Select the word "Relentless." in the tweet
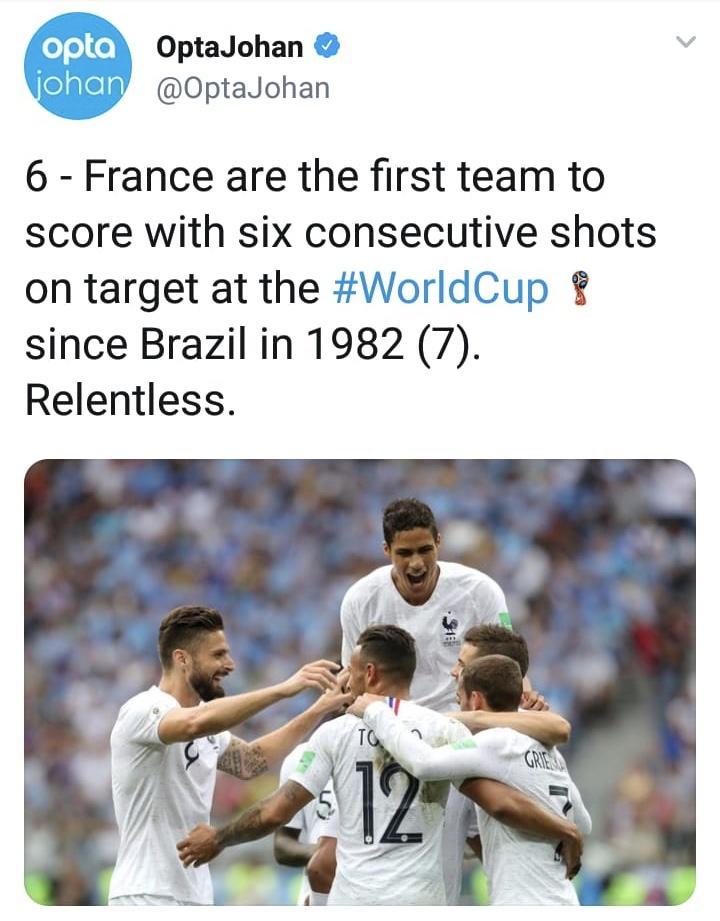 click(x=131, y=400)
